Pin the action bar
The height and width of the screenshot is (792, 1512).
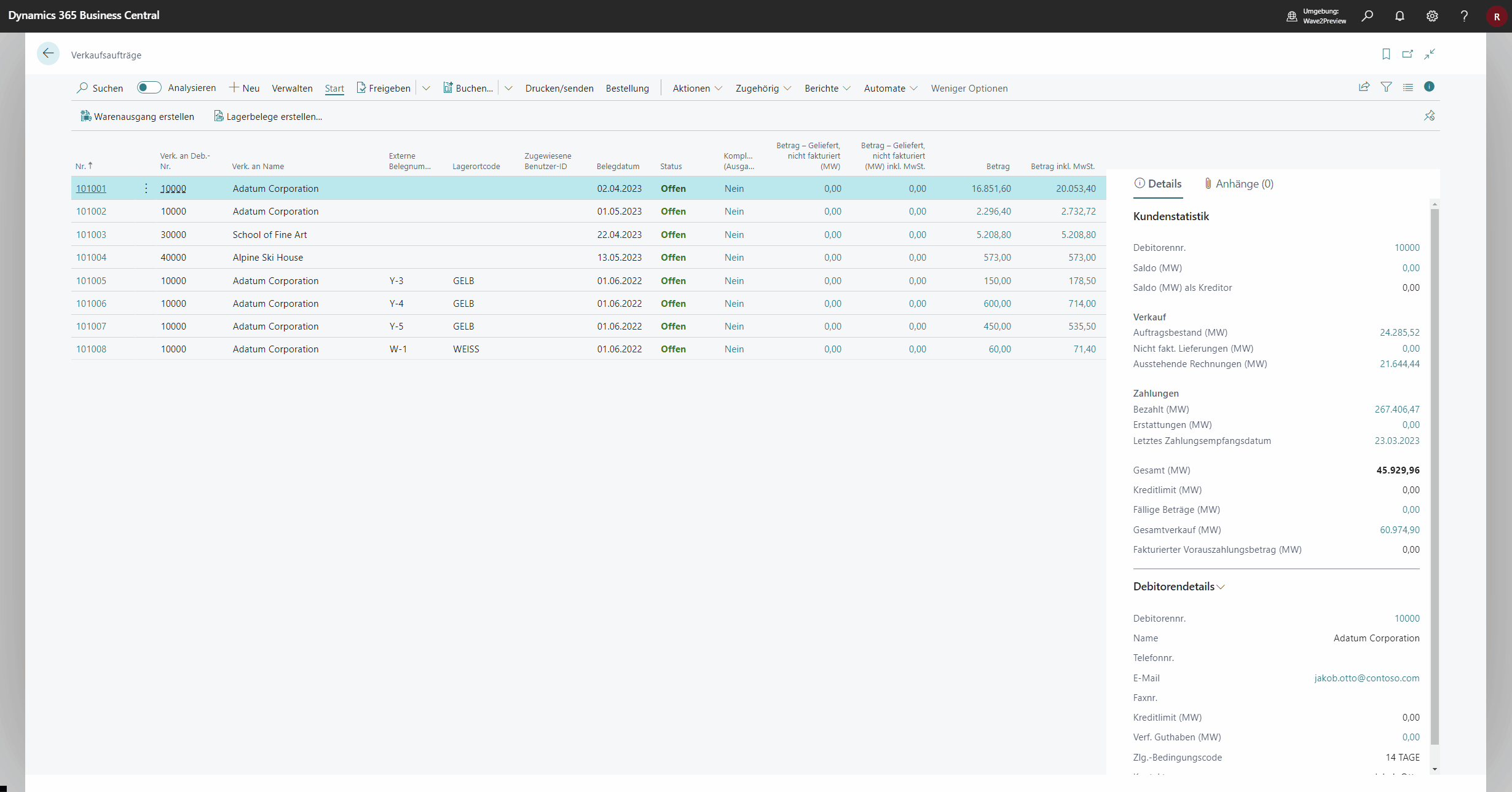(x=1430, y=116)
